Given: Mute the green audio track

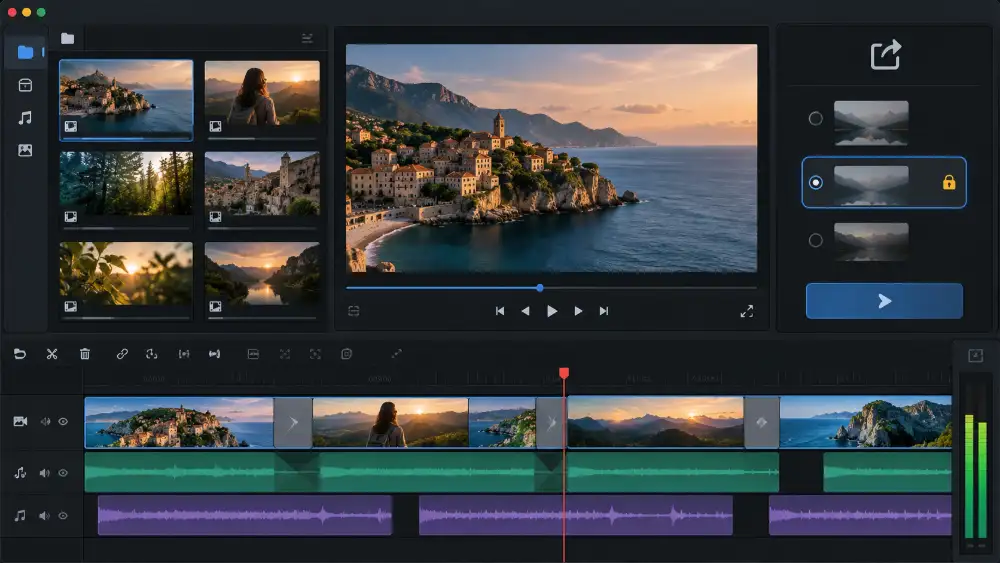Looking at the screenshot, I should tap(44, 473).
